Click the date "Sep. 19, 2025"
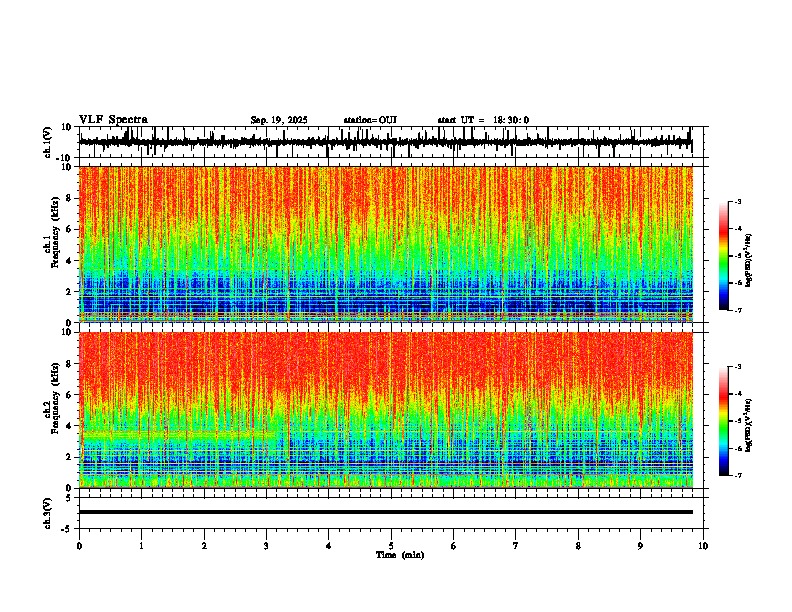This screenshot has width=792, height=612. tap(279, 120)
